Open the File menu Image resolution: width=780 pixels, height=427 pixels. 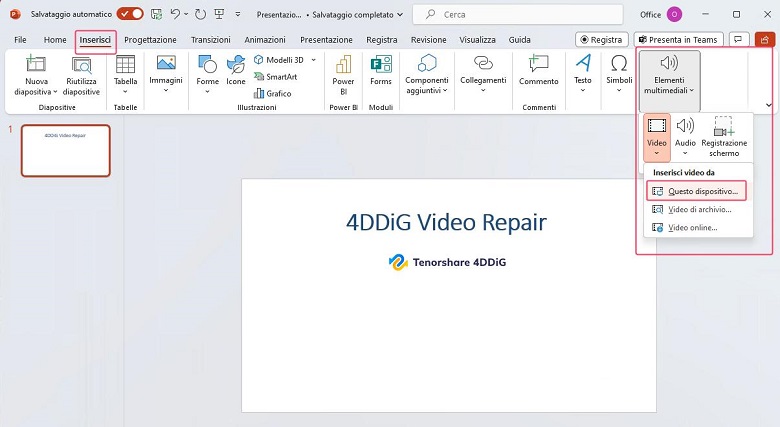[x=20, y=40]
